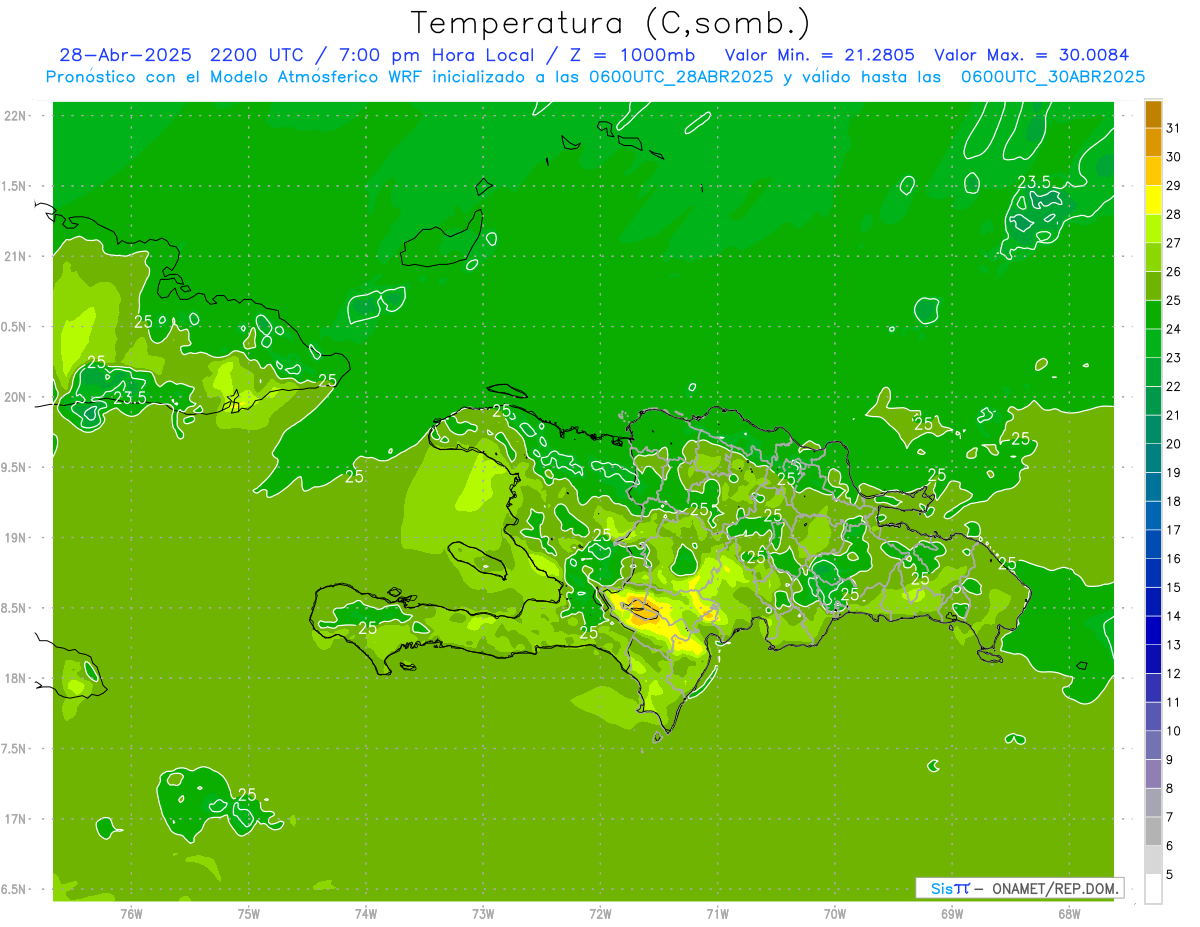Click the '69W' longitude axis label

tap(951, 913)
